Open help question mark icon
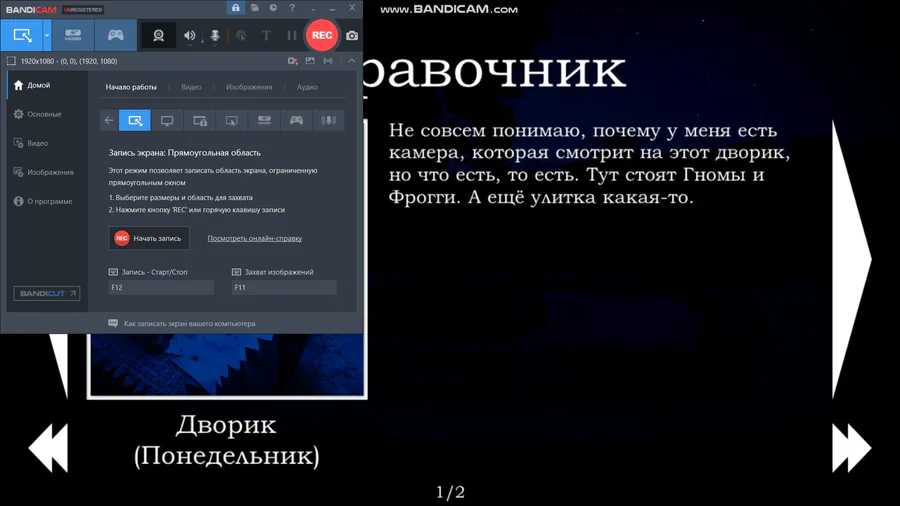Screen dimensions: 900x506 [x=292, y=8]
